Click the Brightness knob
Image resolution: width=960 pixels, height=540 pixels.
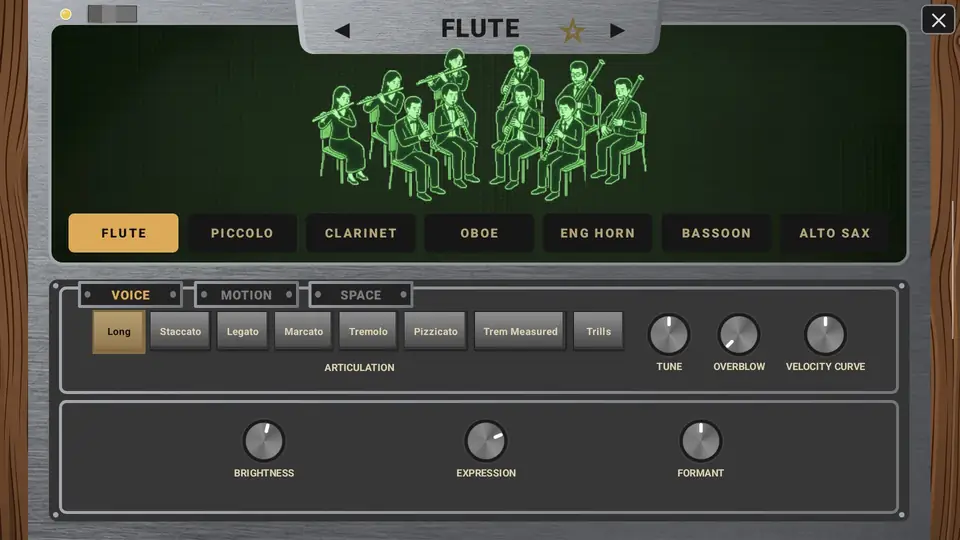[264, 440]
